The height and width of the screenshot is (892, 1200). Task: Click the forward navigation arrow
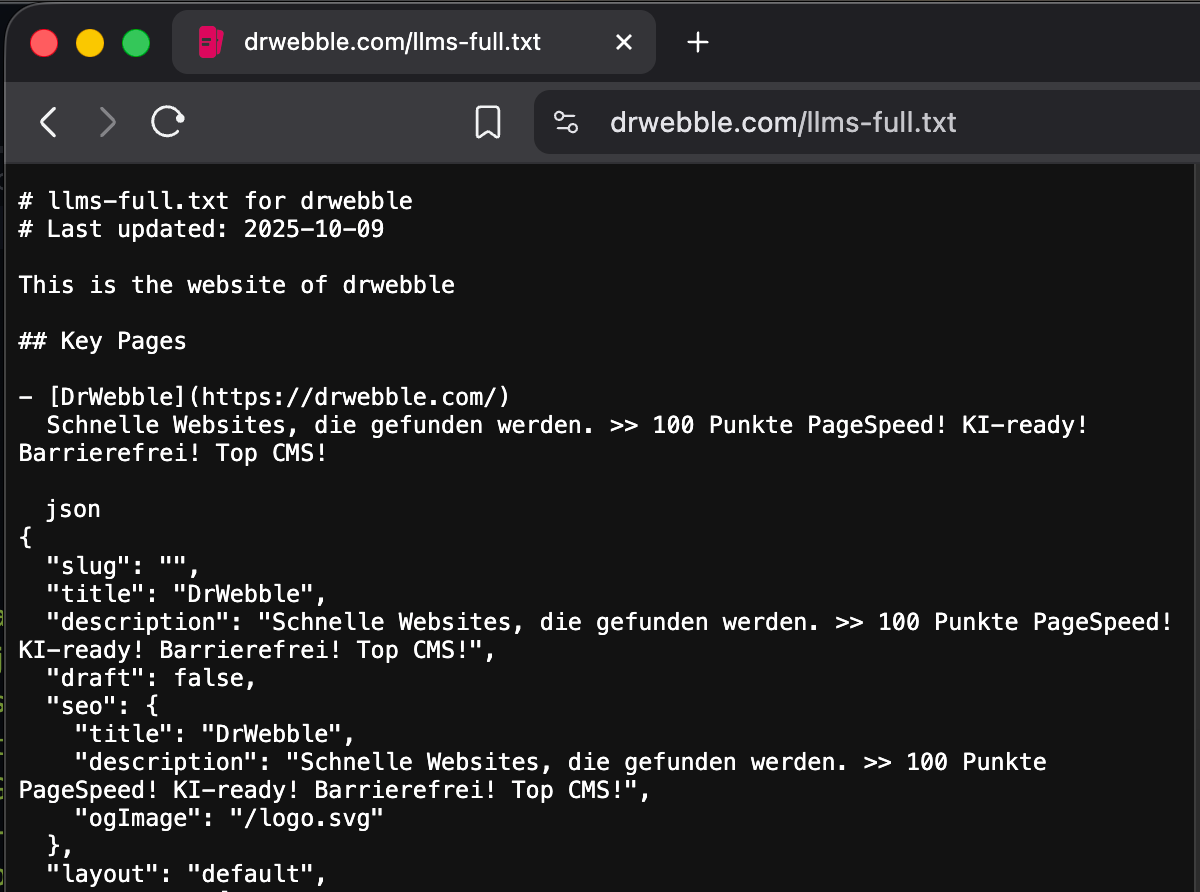[107, 121]
